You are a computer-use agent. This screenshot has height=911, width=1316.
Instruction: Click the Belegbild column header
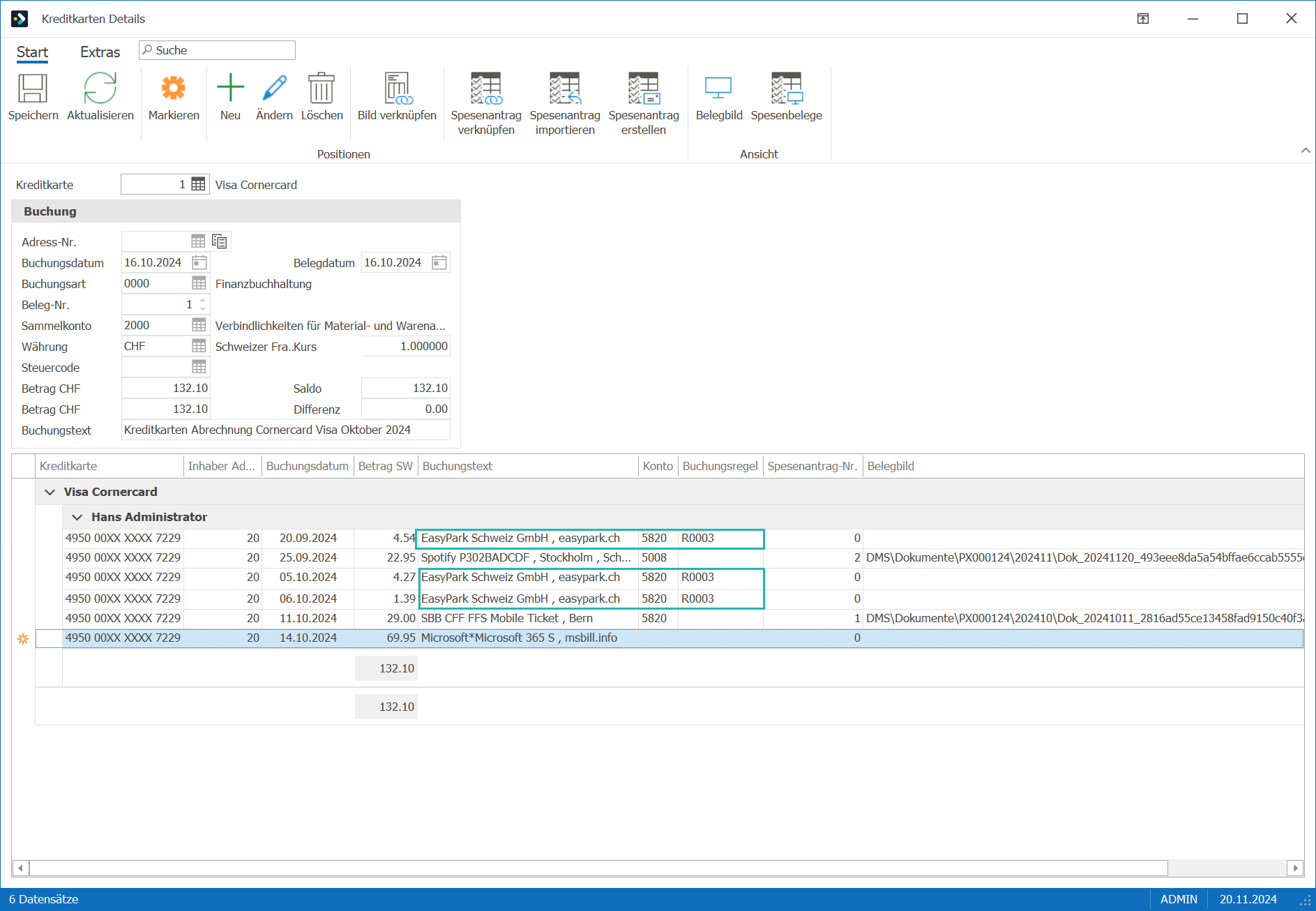891,466
